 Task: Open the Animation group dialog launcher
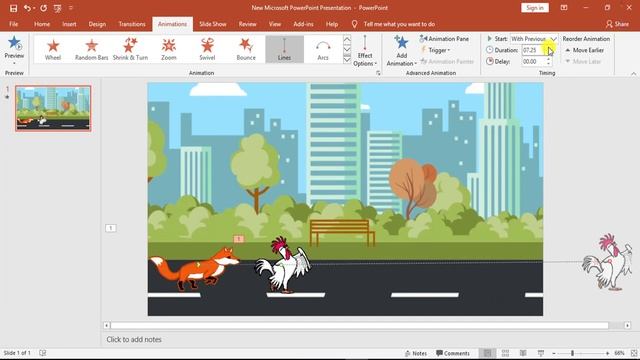point(378,73)
